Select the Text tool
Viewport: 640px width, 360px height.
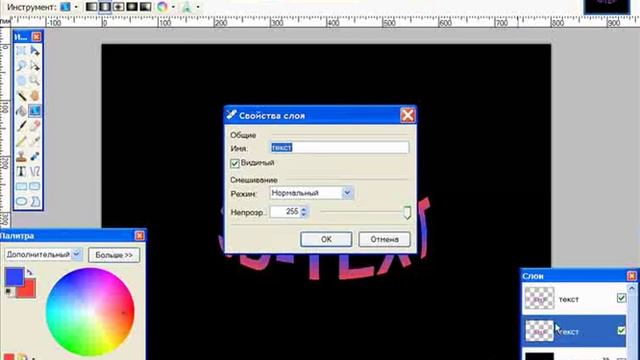(x=21, y=171)
